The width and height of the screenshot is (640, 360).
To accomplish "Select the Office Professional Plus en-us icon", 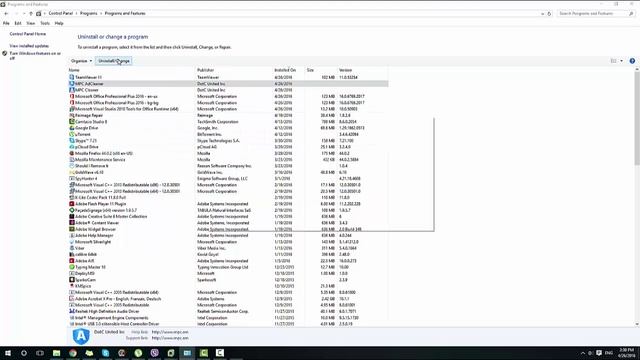I will pos(72,96).
